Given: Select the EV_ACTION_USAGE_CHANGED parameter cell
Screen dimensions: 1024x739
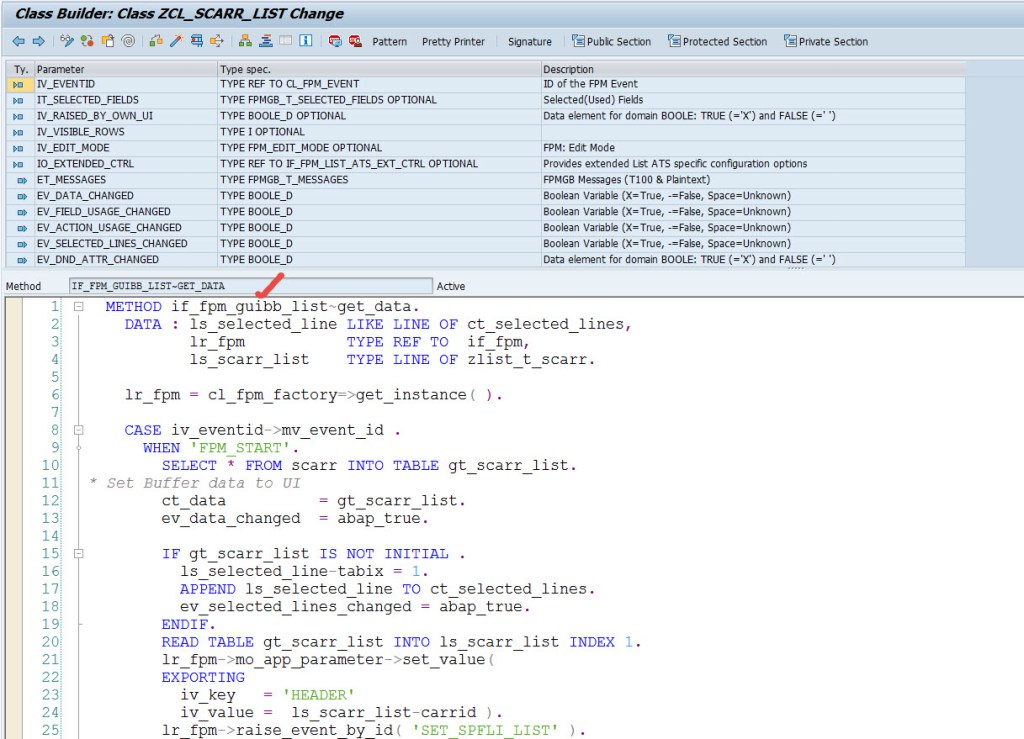Looking at the screenshot, I should [x=125, y=228].
